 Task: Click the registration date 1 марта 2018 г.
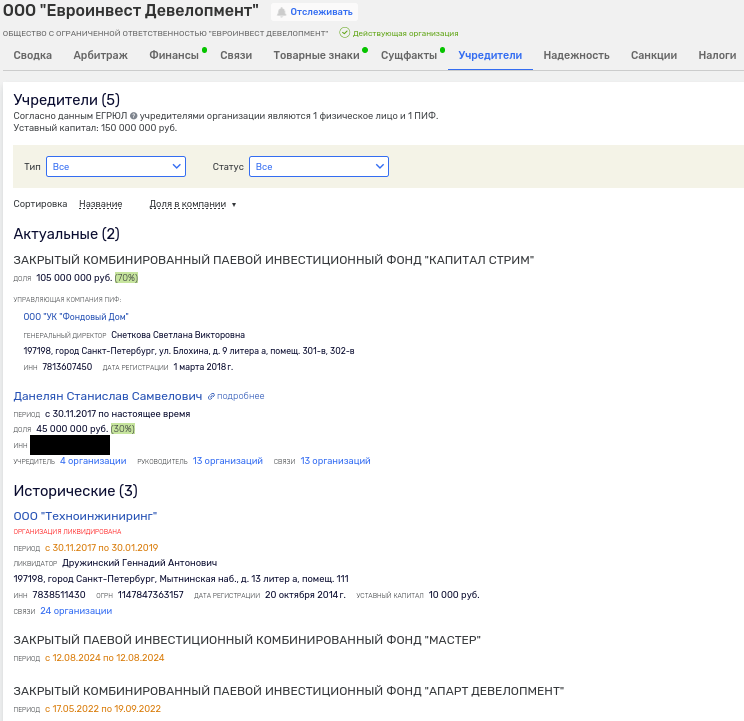[x=203, y=367]
